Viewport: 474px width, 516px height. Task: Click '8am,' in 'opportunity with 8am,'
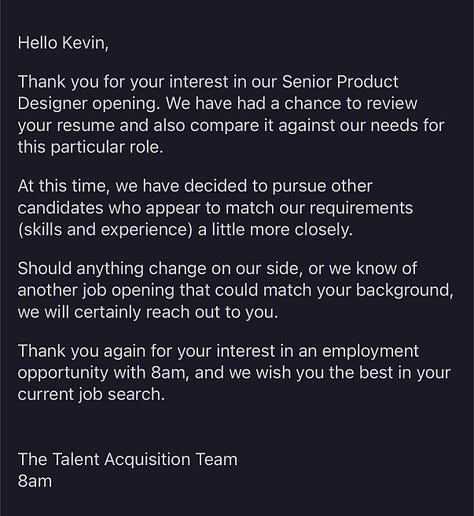coord(170,373)
